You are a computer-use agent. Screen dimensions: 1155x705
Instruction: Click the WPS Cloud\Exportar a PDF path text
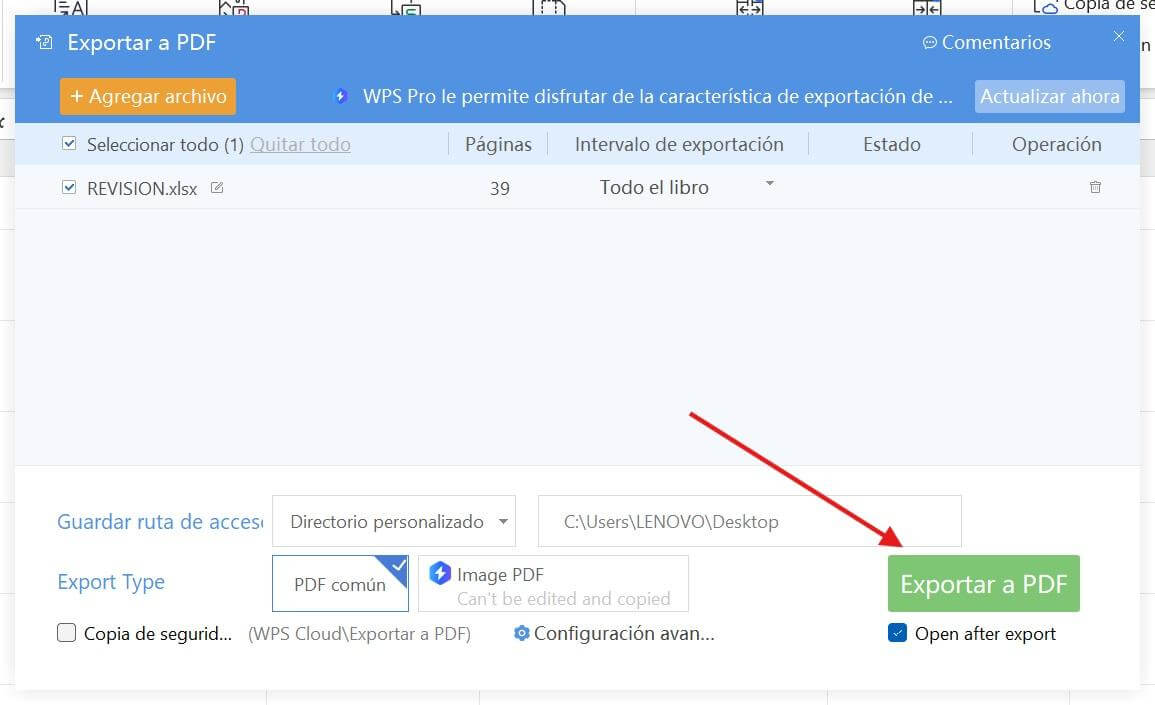359,634
